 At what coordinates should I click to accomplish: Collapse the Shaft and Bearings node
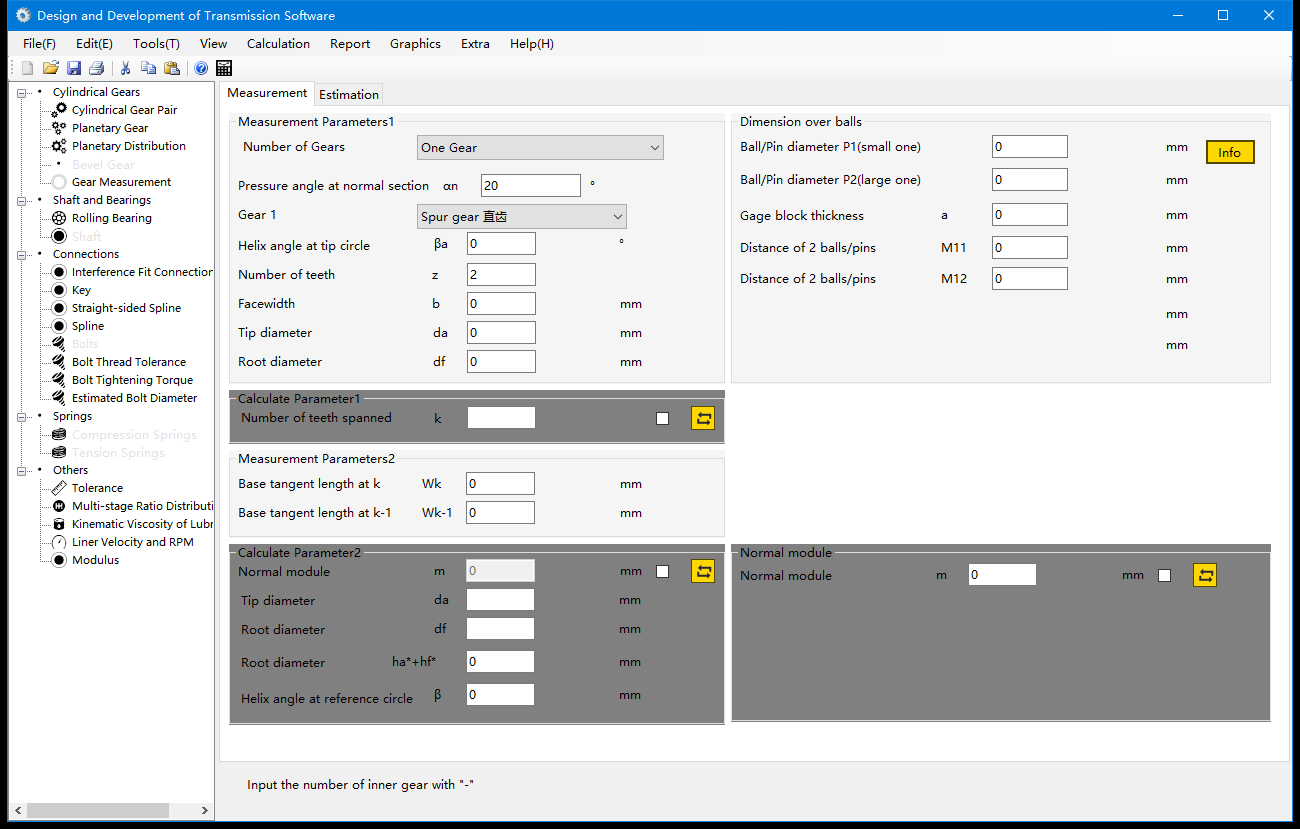click(x=22, y=200)
